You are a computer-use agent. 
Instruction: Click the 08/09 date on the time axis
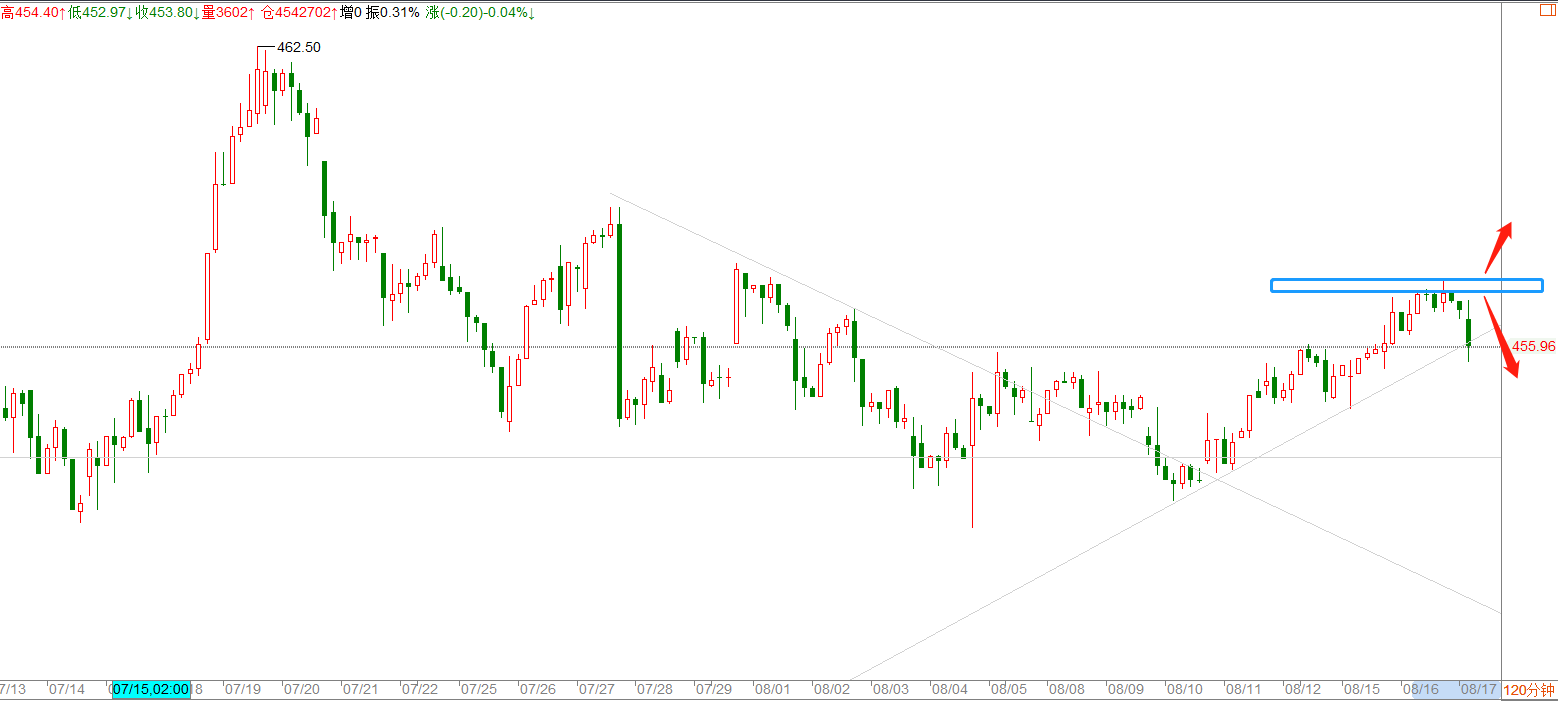(x=1126, y=690)
